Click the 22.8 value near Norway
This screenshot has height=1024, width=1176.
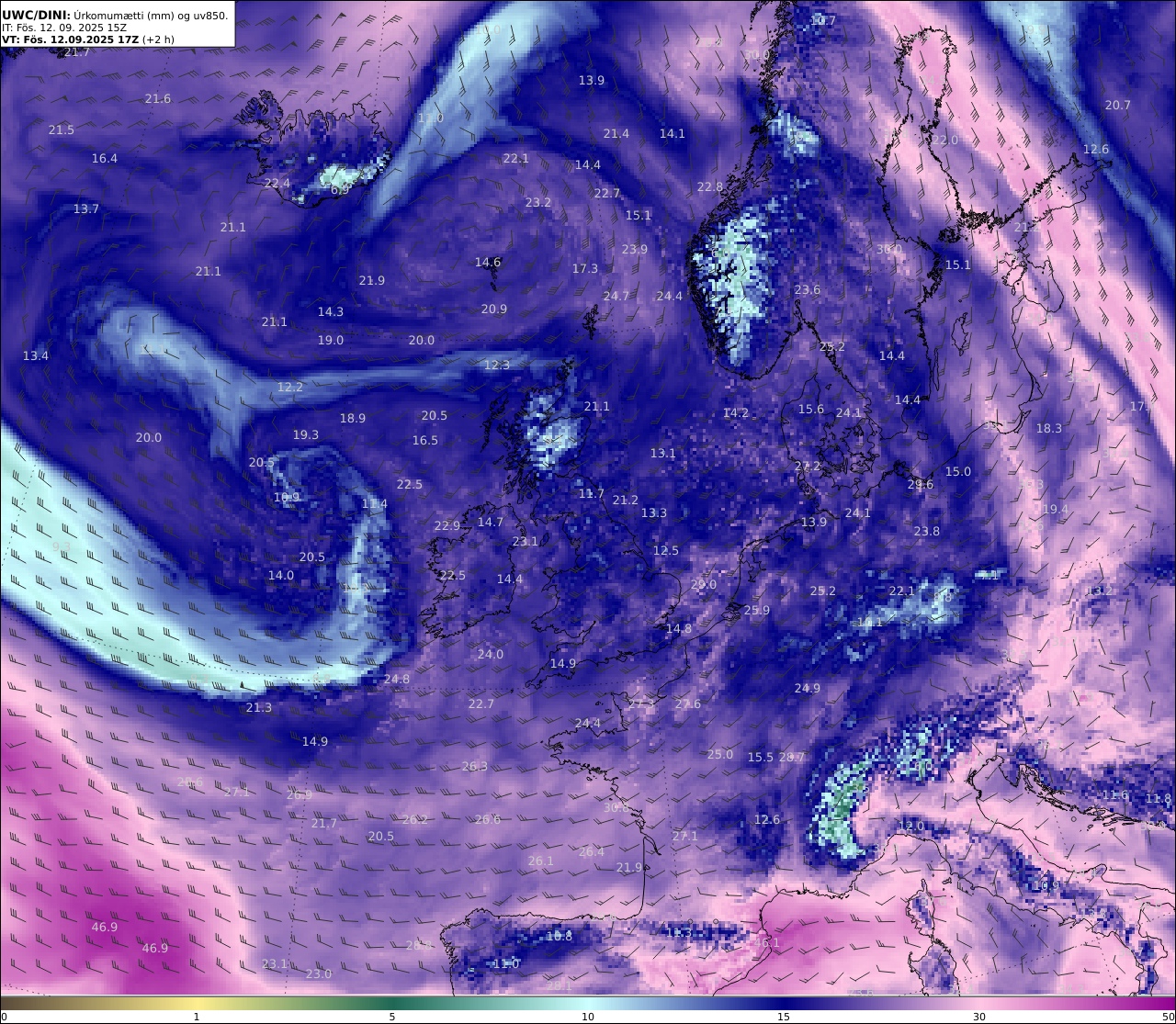coord(710,187)
